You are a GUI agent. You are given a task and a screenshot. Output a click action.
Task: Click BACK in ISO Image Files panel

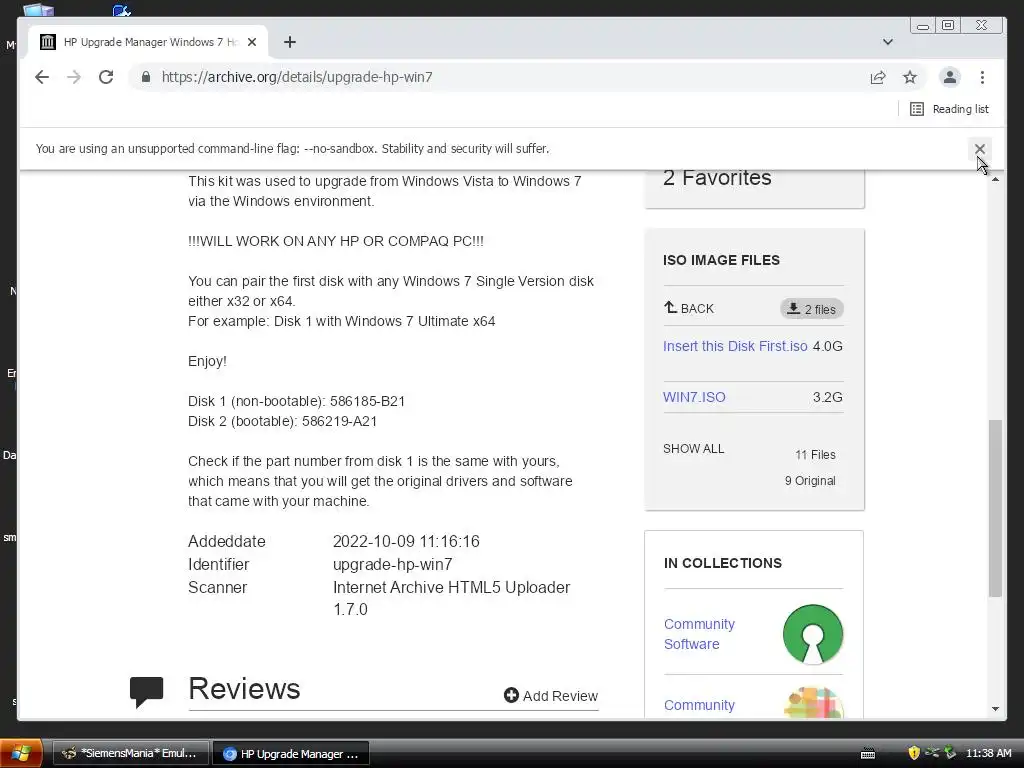[689, 308]
